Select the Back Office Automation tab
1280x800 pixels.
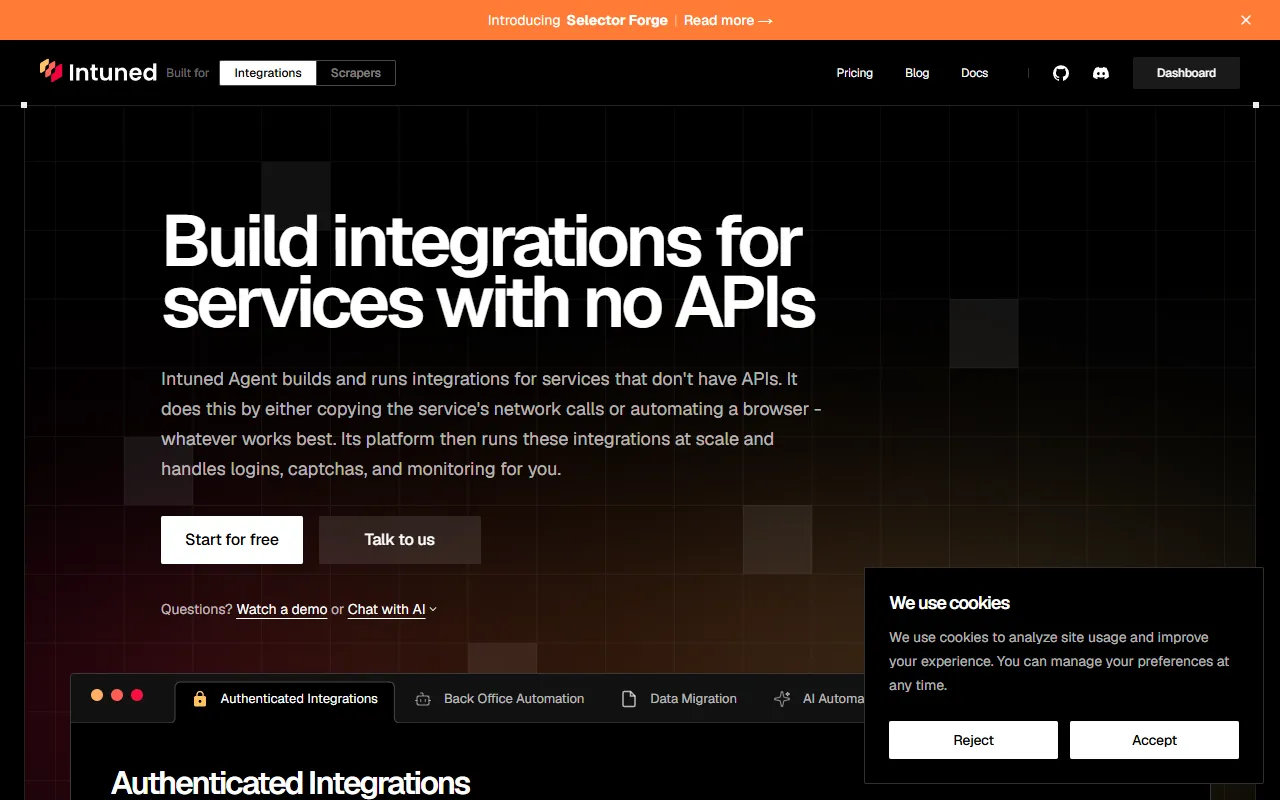pos(499,699)
